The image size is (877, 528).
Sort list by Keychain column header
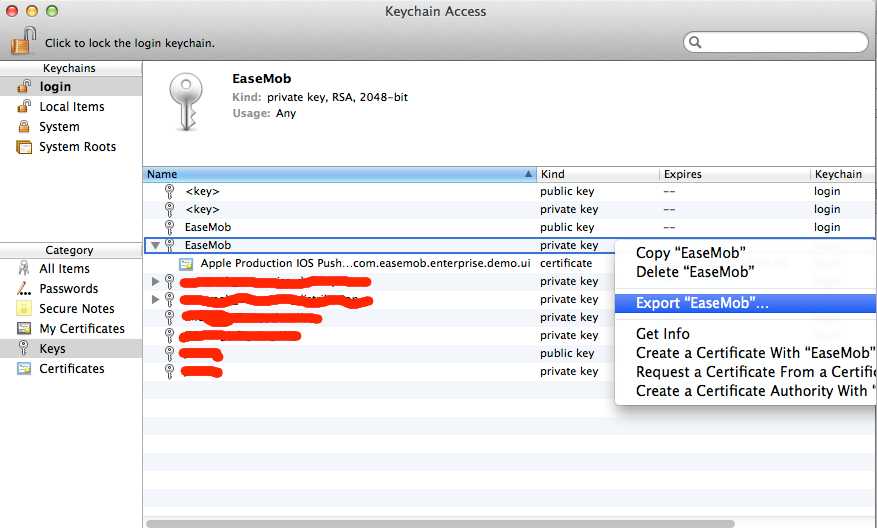coord(843,174)
